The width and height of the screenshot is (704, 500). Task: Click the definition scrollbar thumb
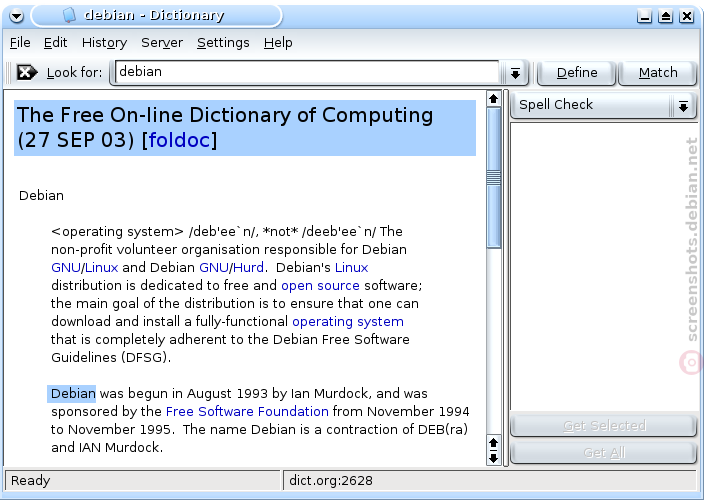tap(493, 177)
